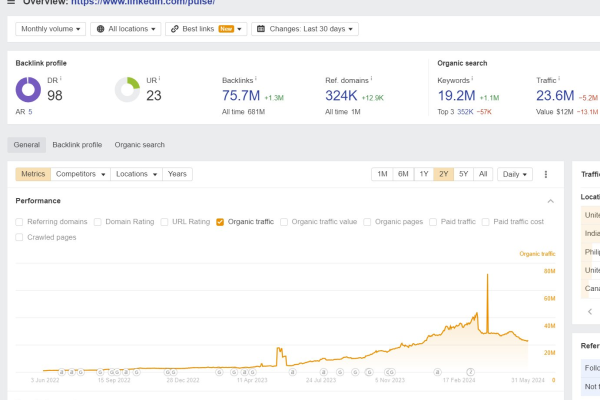The height and width of the screenshot is (400, 600).
Task: Select the Metrics chart tab
Action: pos(33,174)
